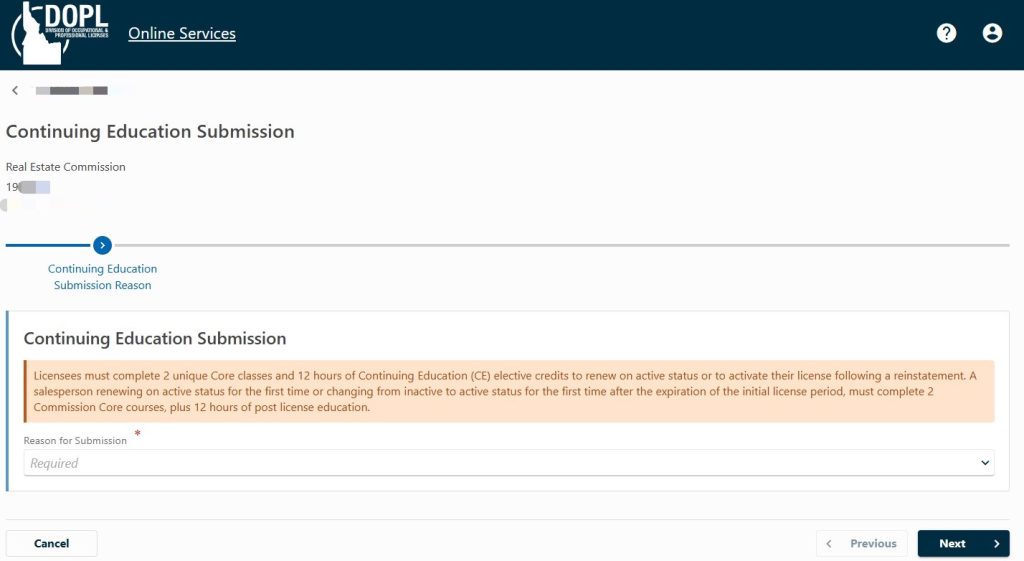Open the Reason for Submission dropdown field
Image resolution: width=1024 pixels, height=561 pixels.
point(509,463)
